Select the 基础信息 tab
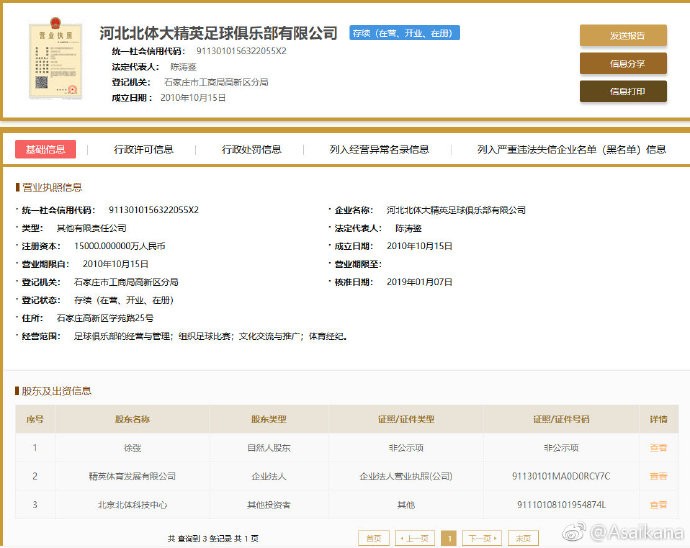The height and width of the screenshot is (548, 690). [x=46, y=149]
